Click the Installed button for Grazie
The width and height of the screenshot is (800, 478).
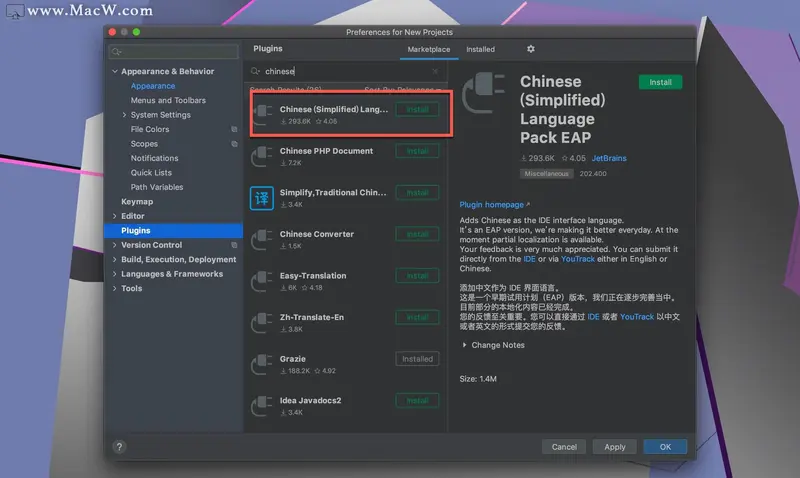pyautogui.click(x=417, y=359)
